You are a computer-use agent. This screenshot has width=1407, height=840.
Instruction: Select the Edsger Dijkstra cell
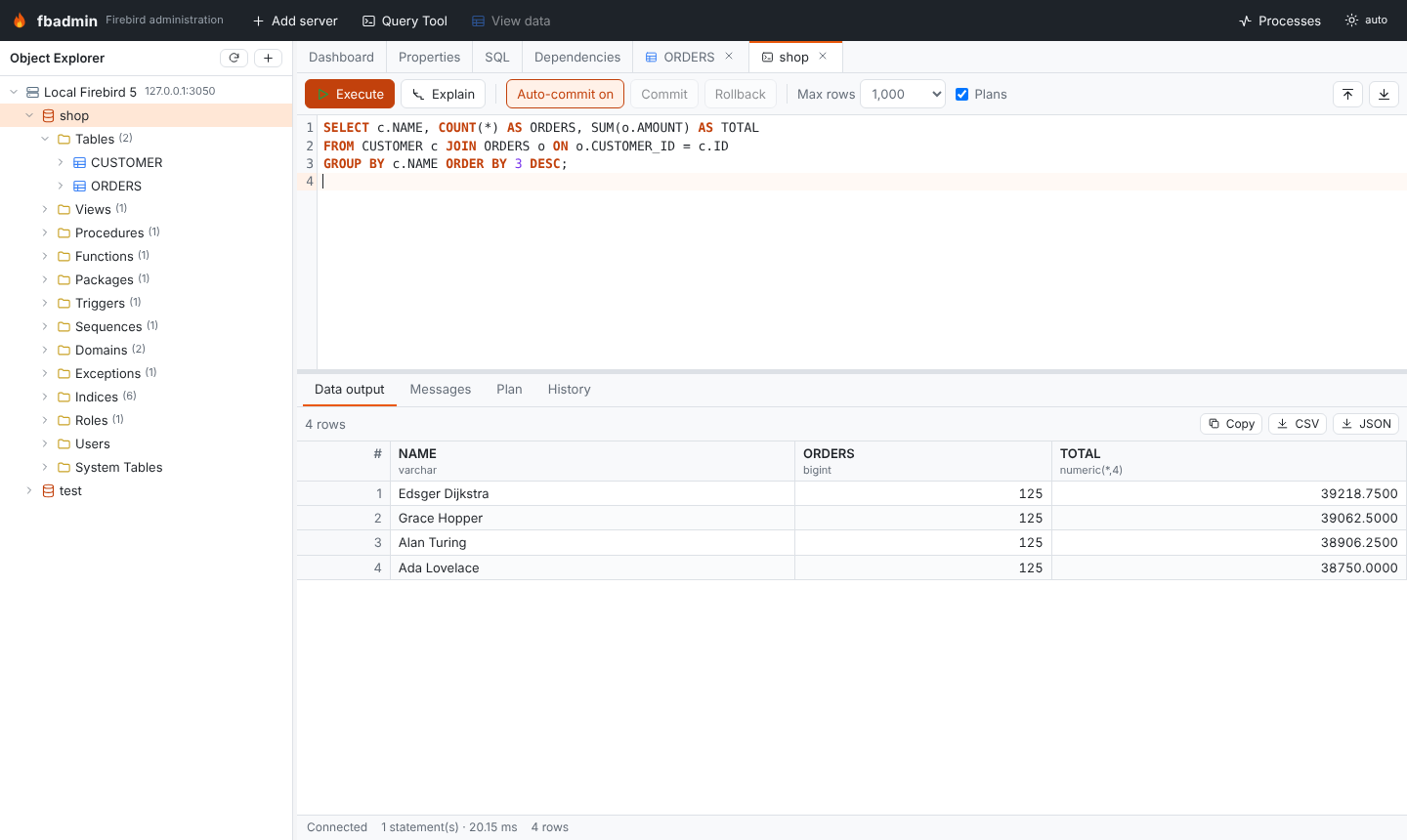(x=592, y=493)
